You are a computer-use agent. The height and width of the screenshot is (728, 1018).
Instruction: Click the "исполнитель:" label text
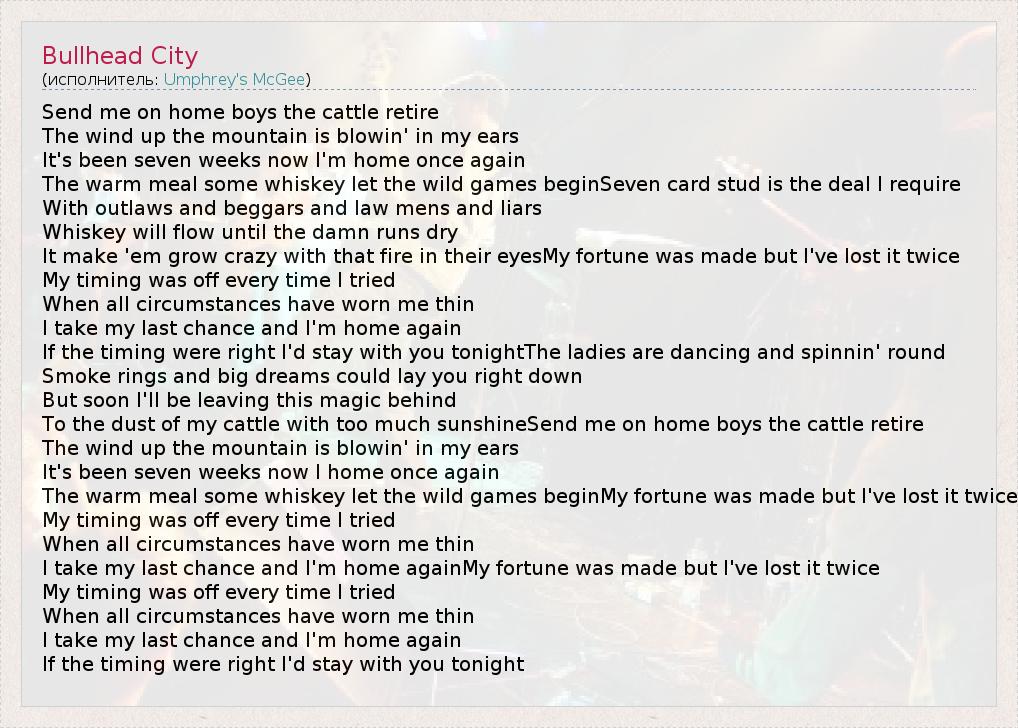102,79
